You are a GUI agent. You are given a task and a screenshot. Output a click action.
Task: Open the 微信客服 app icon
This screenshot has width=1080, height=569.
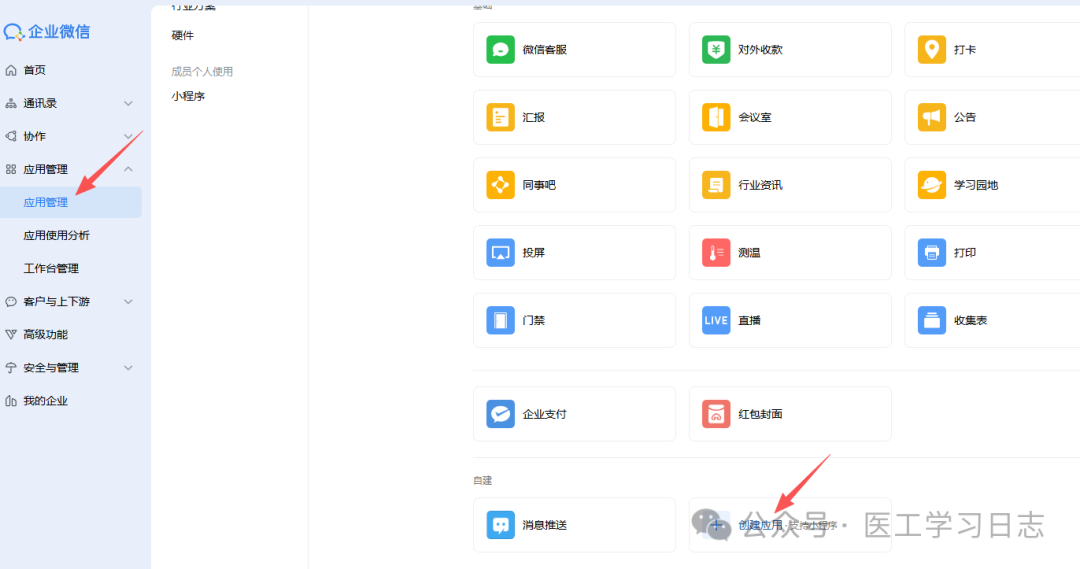(500, 50)
